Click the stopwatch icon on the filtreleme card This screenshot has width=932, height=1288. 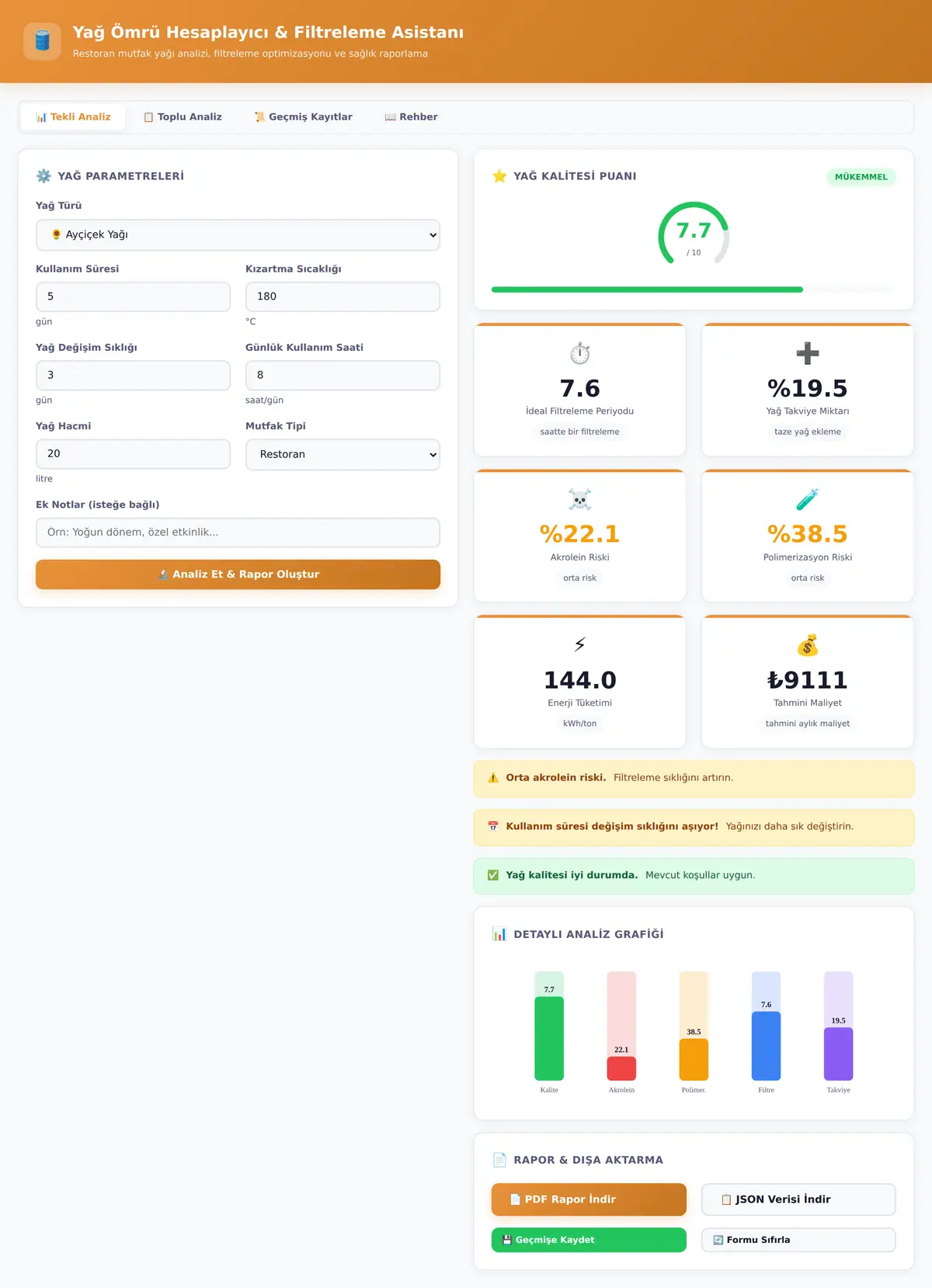(x=580, y=353)
